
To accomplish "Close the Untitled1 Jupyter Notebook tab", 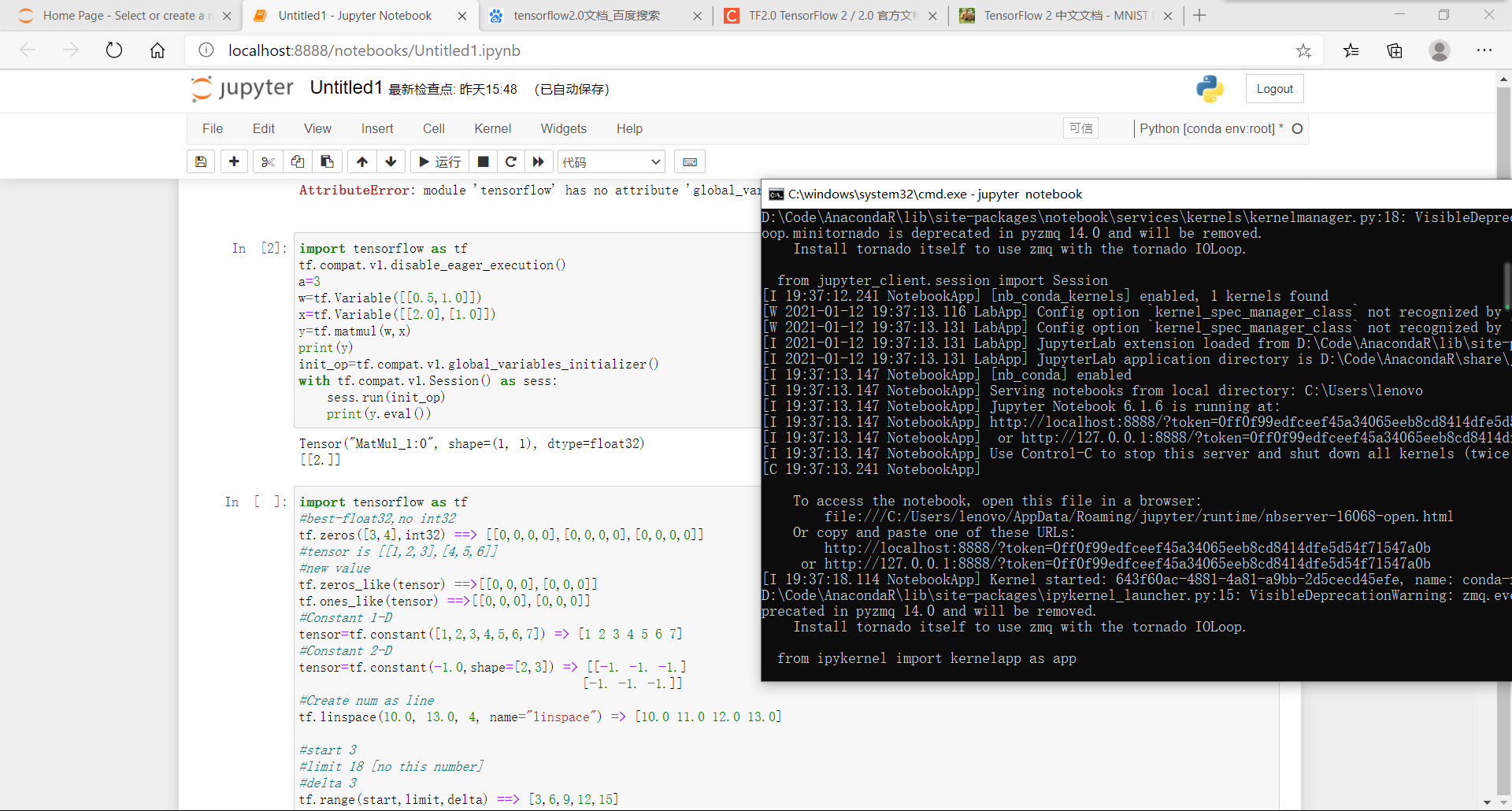I will (462, 16).
